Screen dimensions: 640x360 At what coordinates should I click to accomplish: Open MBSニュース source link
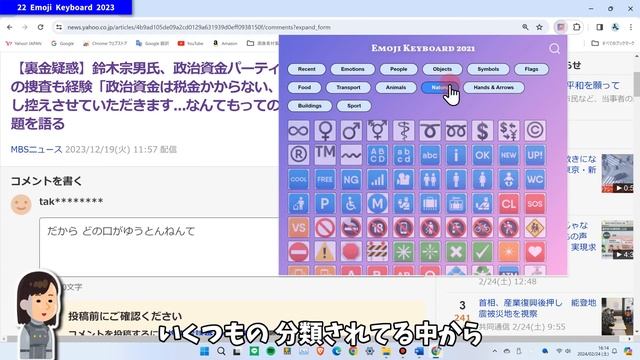[x=36, y=149]
